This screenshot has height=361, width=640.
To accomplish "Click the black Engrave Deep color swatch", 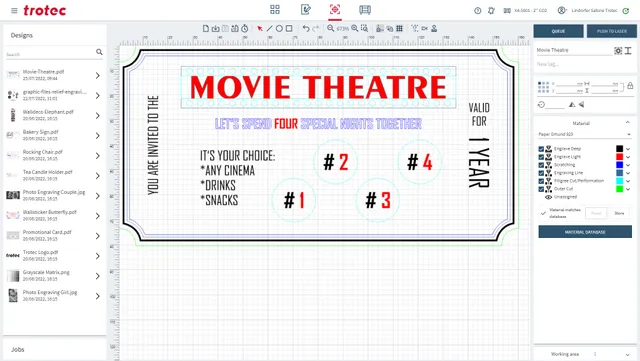I will pyautogui.click(x=620, y=149).
